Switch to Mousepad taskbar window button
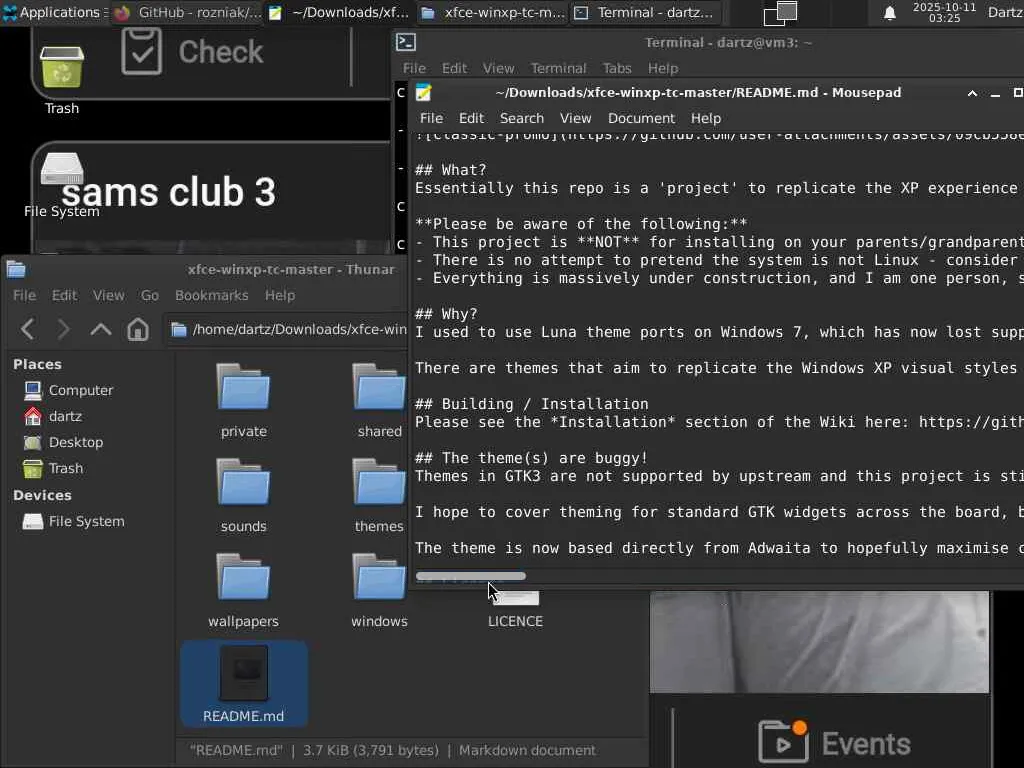The image size is (1024, 768). coord(340,12)
